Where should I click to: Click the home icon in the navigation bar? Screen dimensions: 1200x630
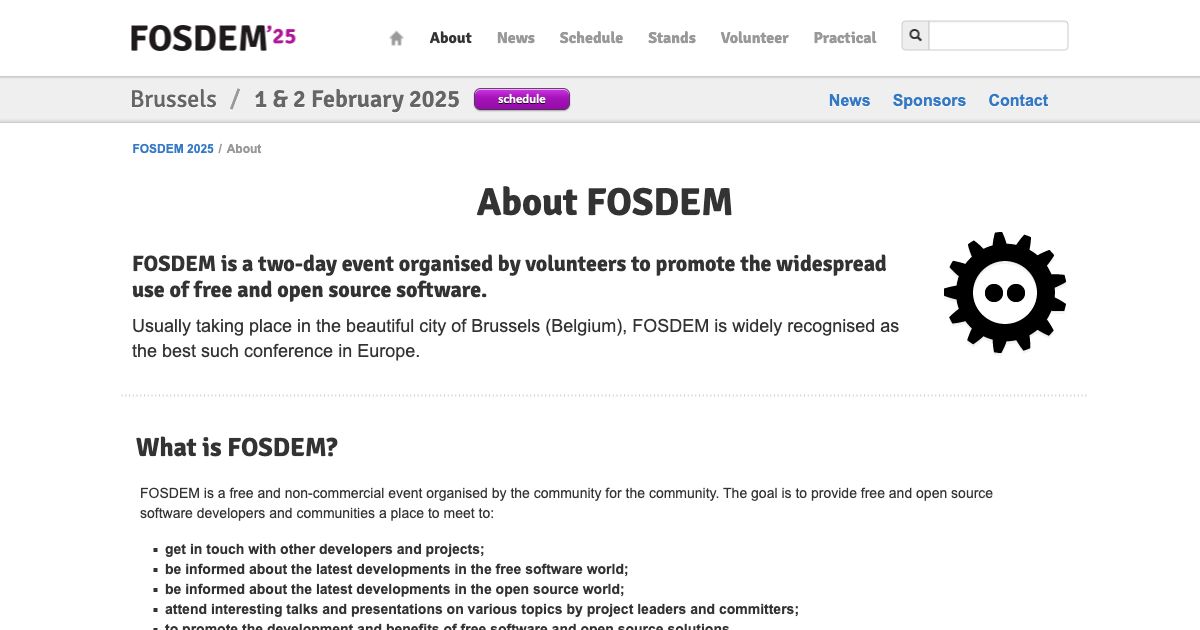(395, 37)
